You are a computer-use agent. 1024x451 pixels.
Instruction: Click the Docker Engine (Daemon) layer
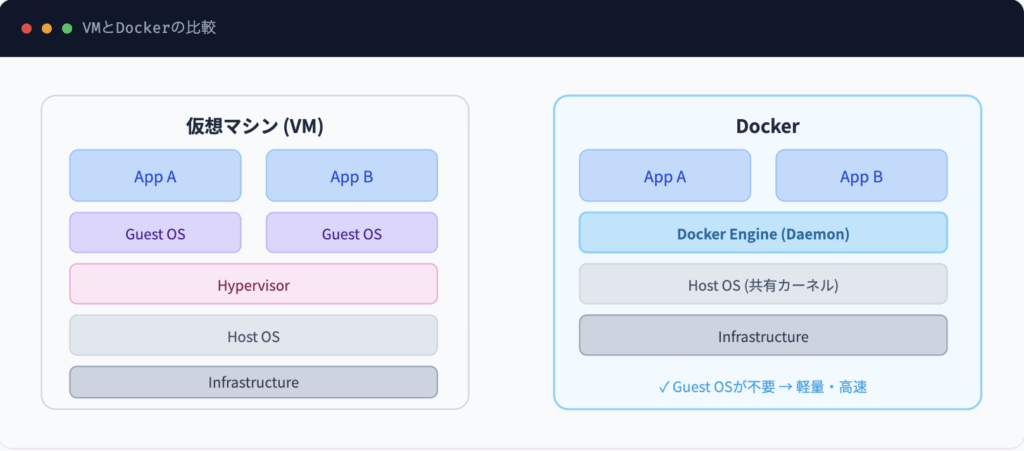pos(763,233)
